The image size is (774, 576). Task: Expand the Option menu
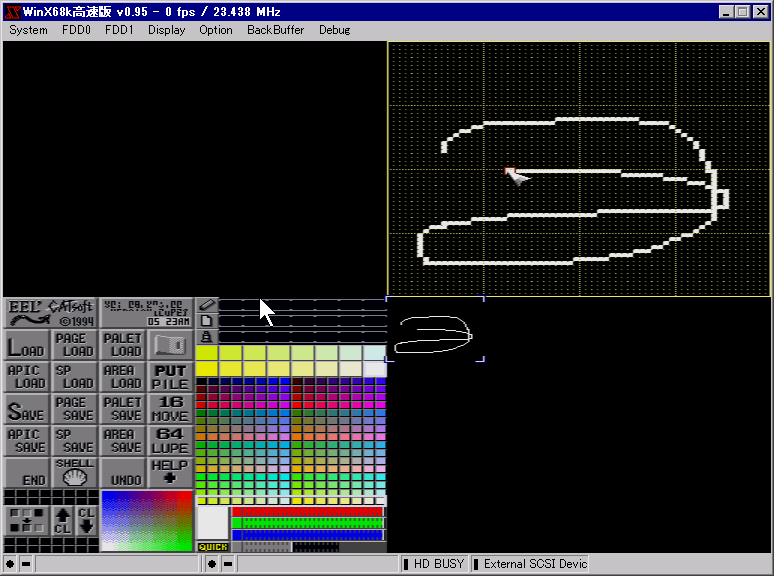coord(215,30)
